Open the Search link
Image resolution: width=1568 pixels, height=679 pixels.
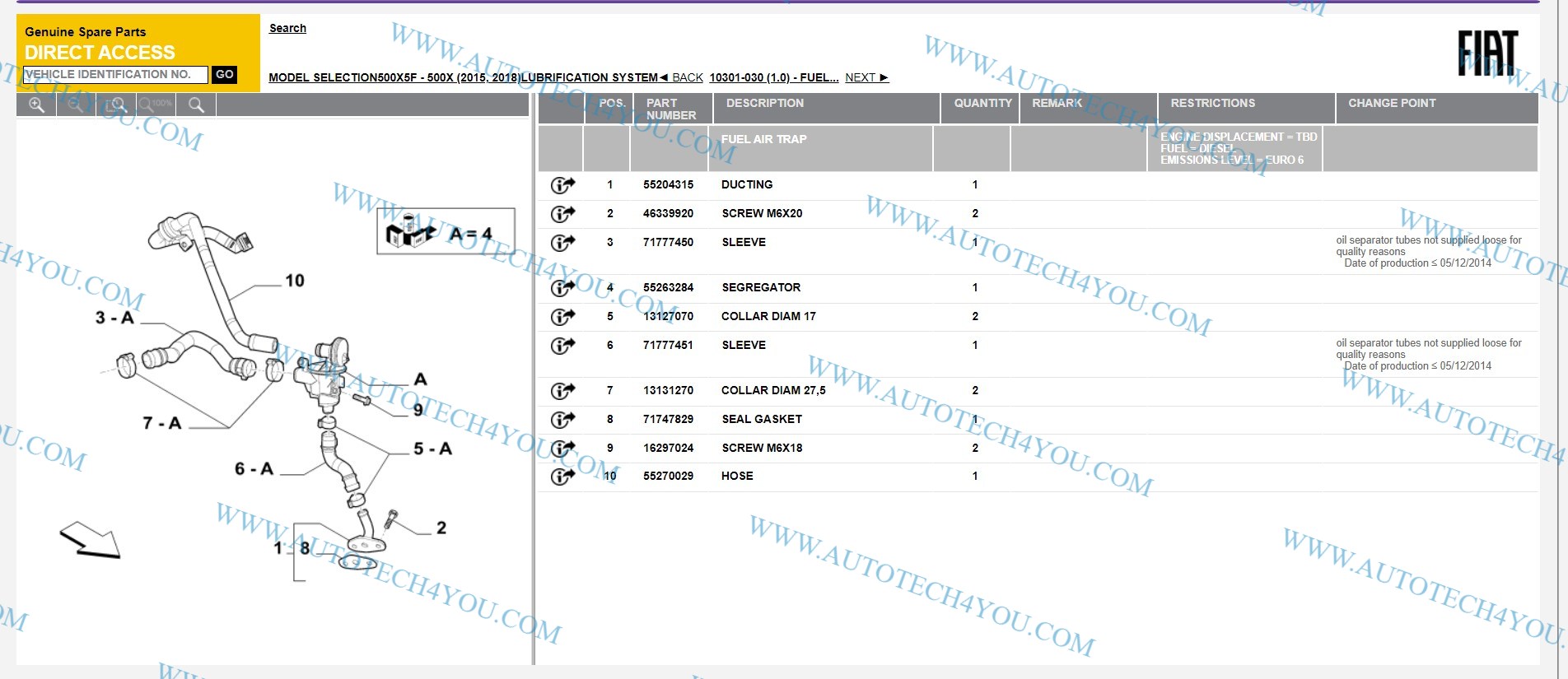(287, 28)
